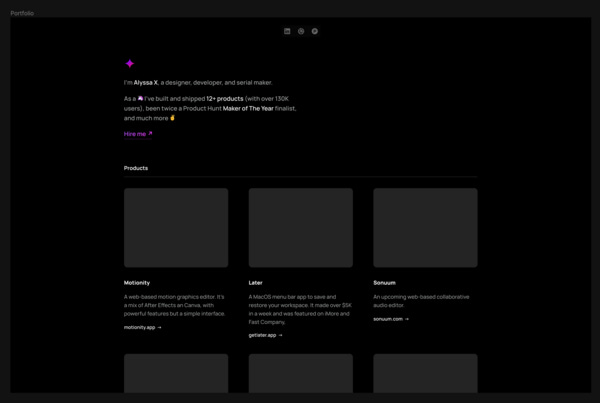Select the 'Portfolio' frame label
This screenshot has width=600, height=403.
tap(22, 13)
